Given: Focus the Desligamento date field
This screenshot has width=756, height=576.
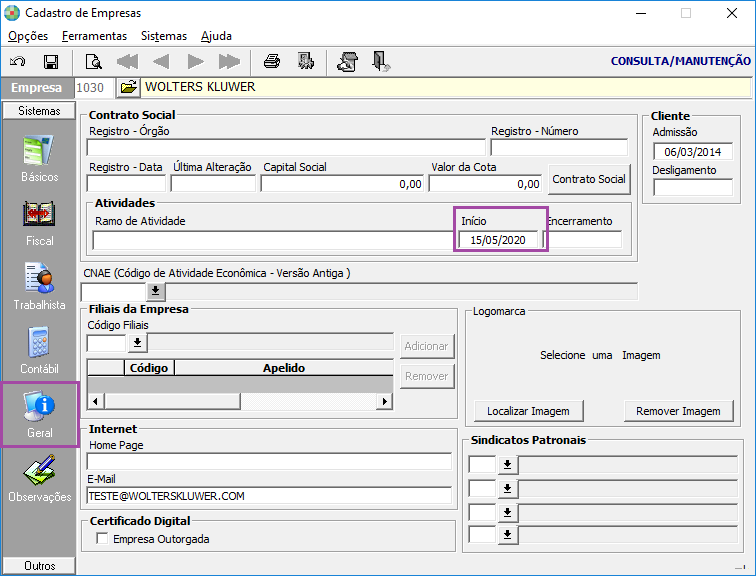Looking at the screenshot, I should coord(693,187).
